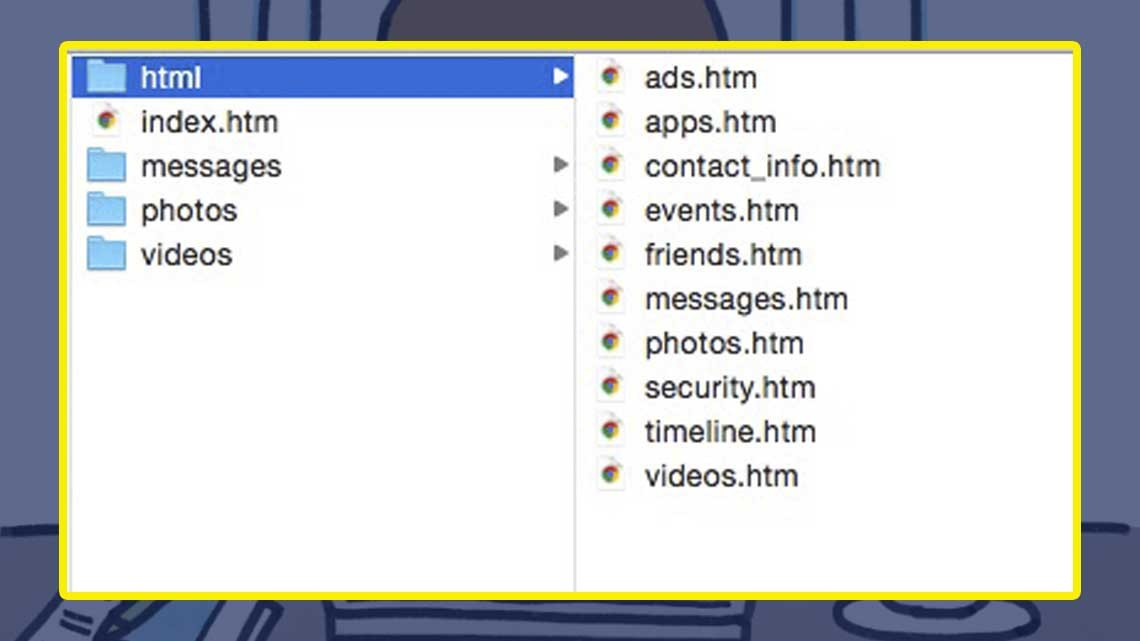Click the html folder icon
Viewport: 1140px width, 641px height.
click(x=106, y=77)
